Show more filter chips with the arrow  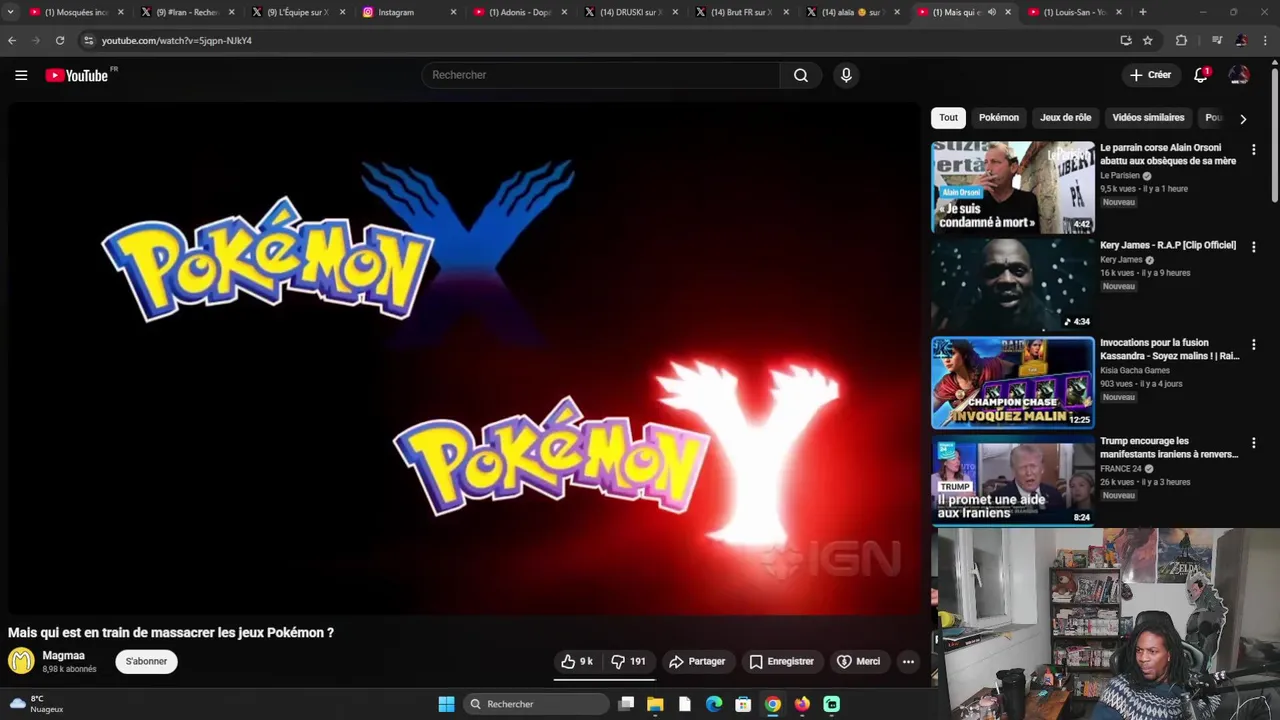click(x=1243, y=118)
